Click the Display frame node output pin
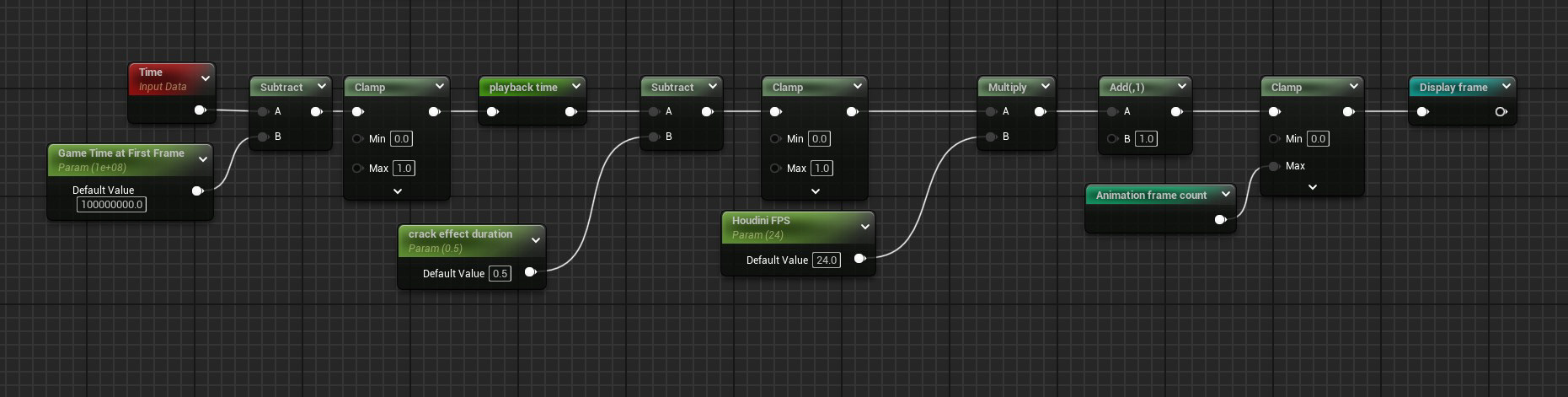This screenshot has width=1568, height=397. coord(1501,111)
